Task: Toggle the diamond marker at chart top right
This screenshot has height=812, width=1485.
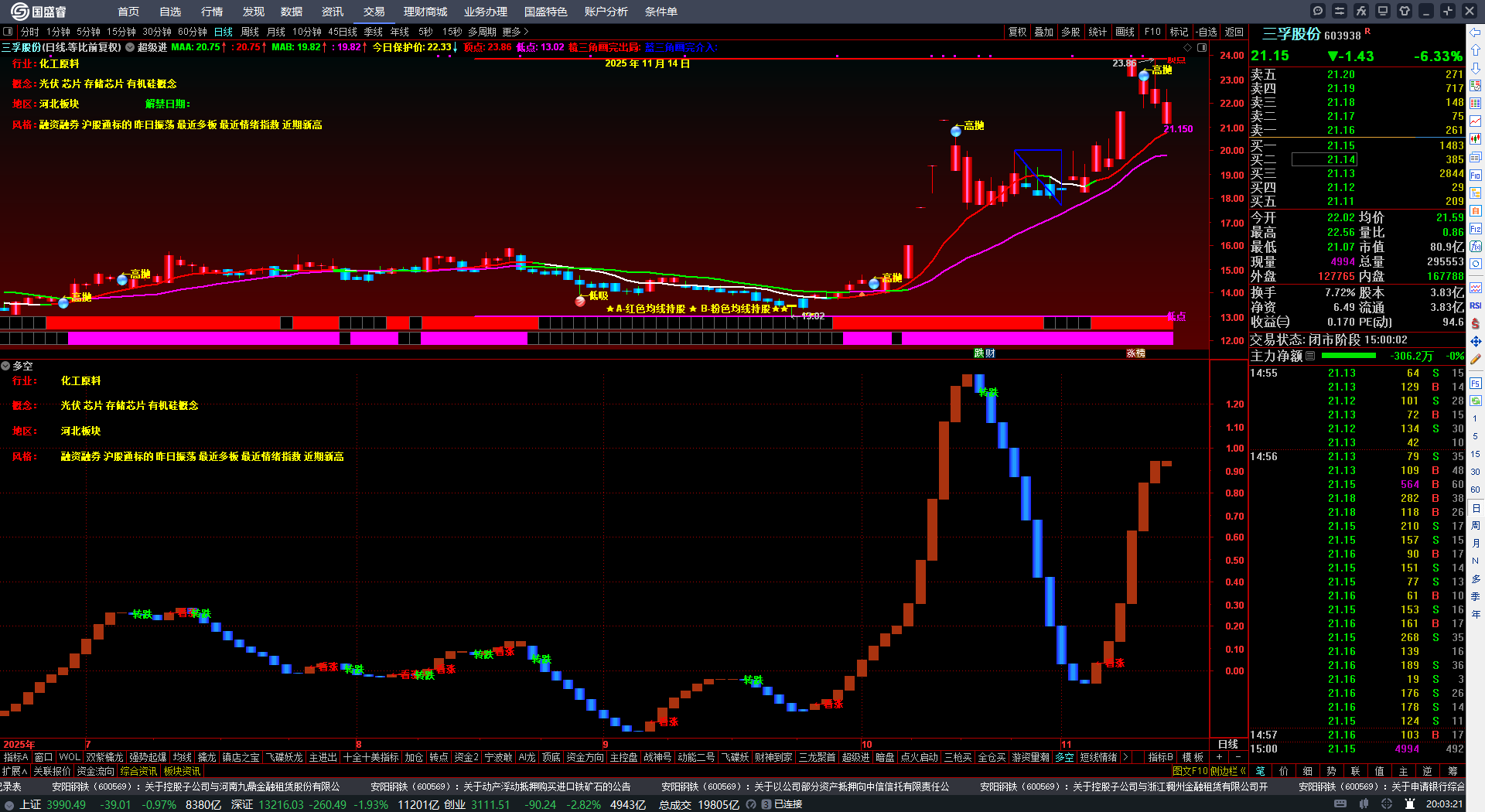Action: pos(1188,47)
